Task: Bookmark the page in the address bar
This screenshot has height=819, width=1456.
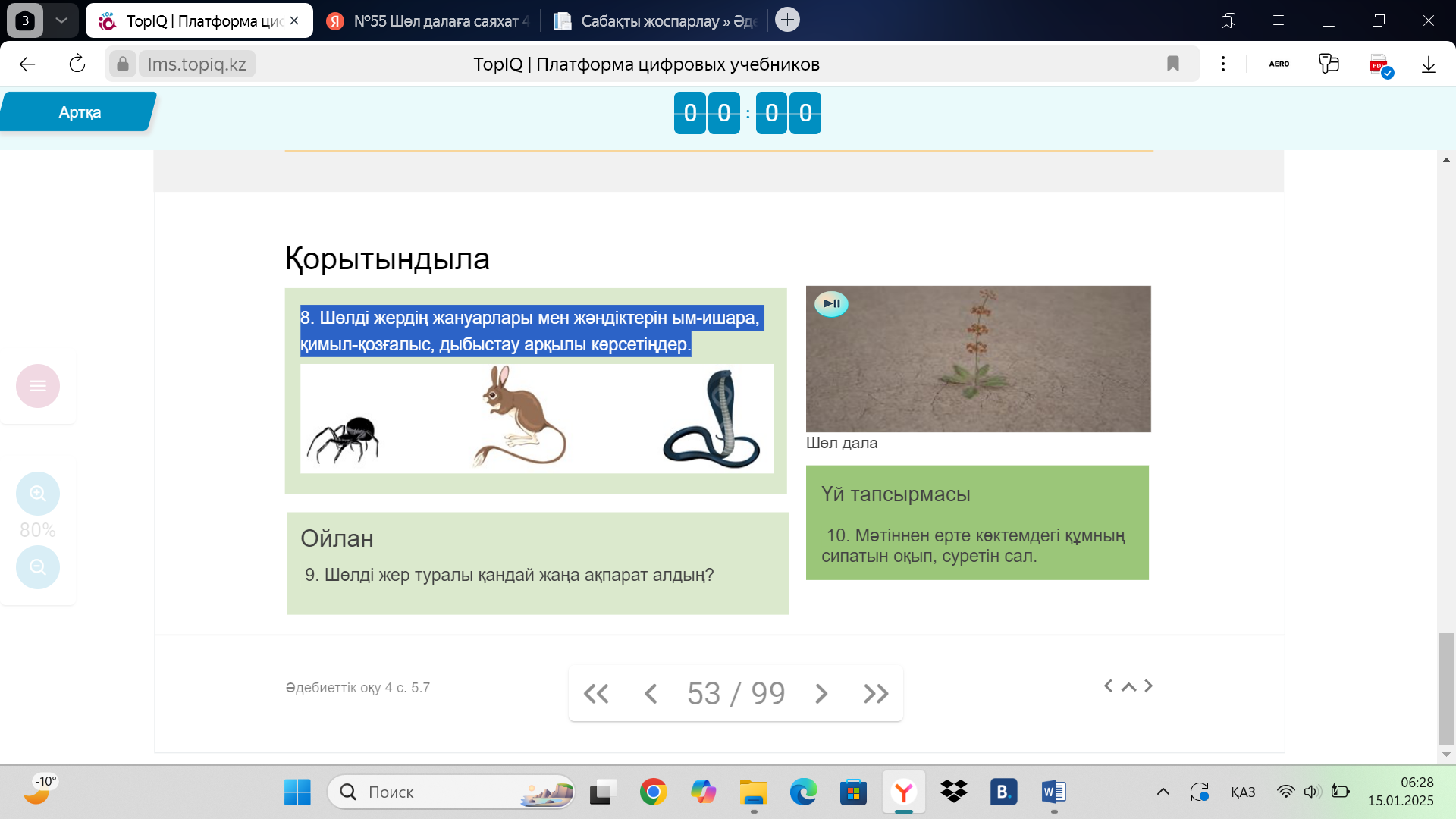Action: click(x=1173, y=64)
